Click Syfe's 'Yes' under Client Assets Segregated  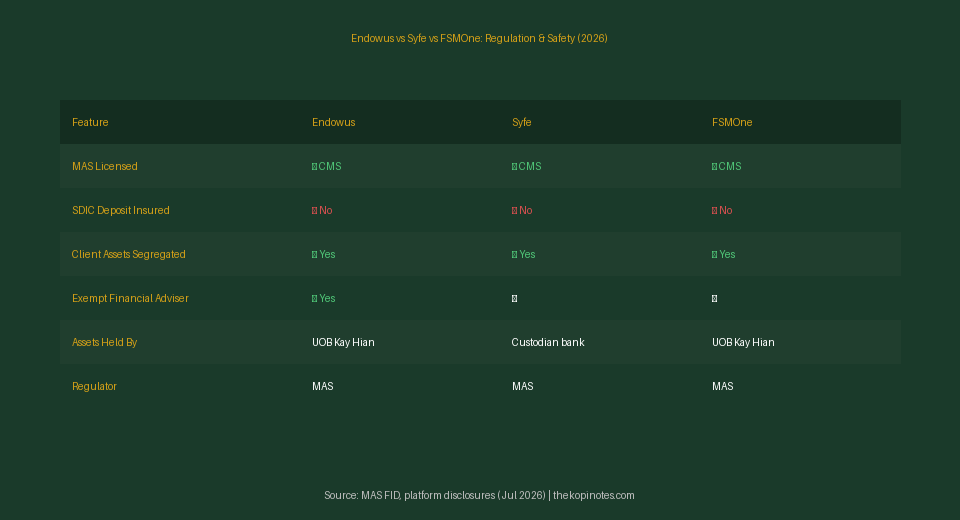pyautogui.click(x=523, y=255)
